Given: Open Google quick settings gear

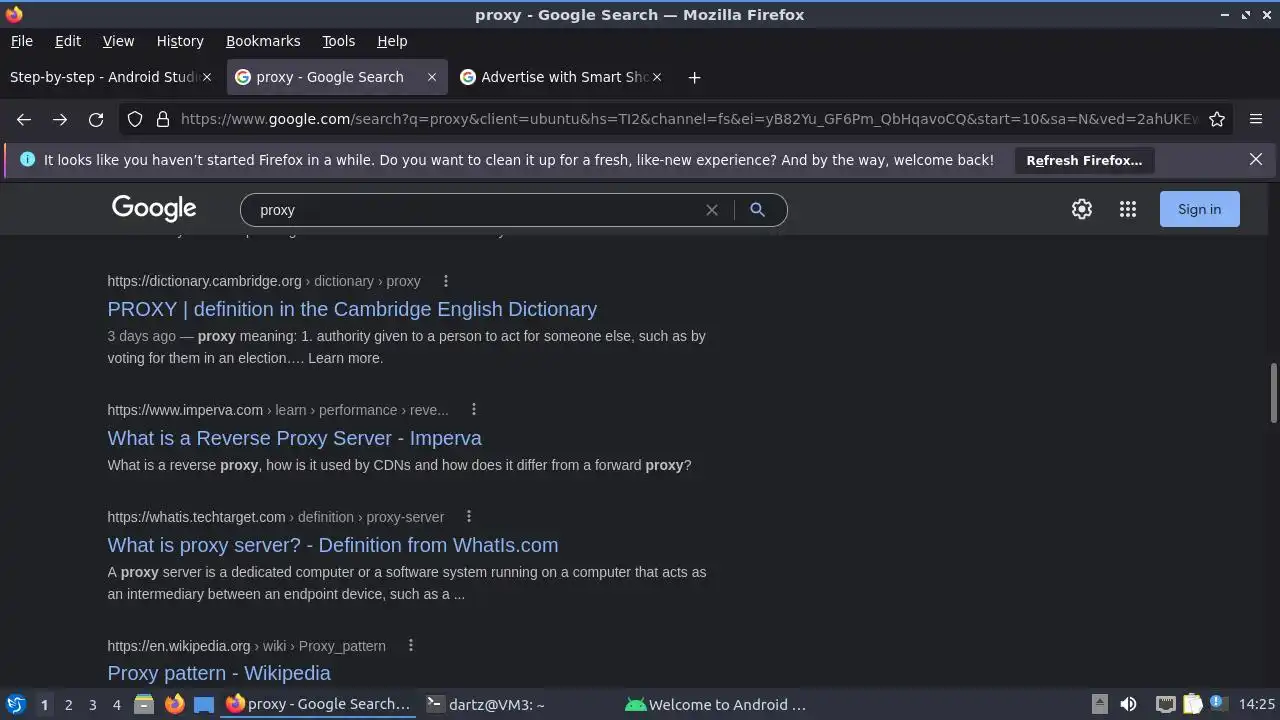Looking at the screenshot, I should [x=1082, y=209].
